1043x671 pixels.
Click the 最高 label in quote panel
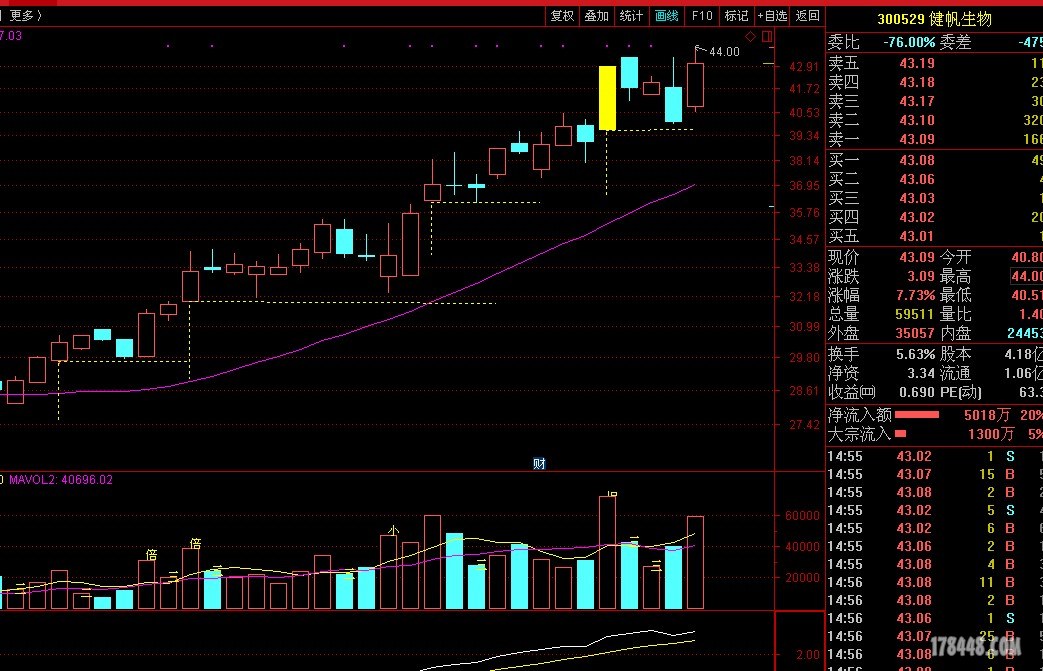(x=955, y=276)
